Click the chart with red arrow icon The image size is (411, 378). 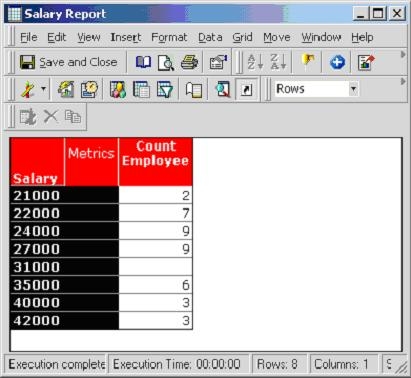click(366, 62)
